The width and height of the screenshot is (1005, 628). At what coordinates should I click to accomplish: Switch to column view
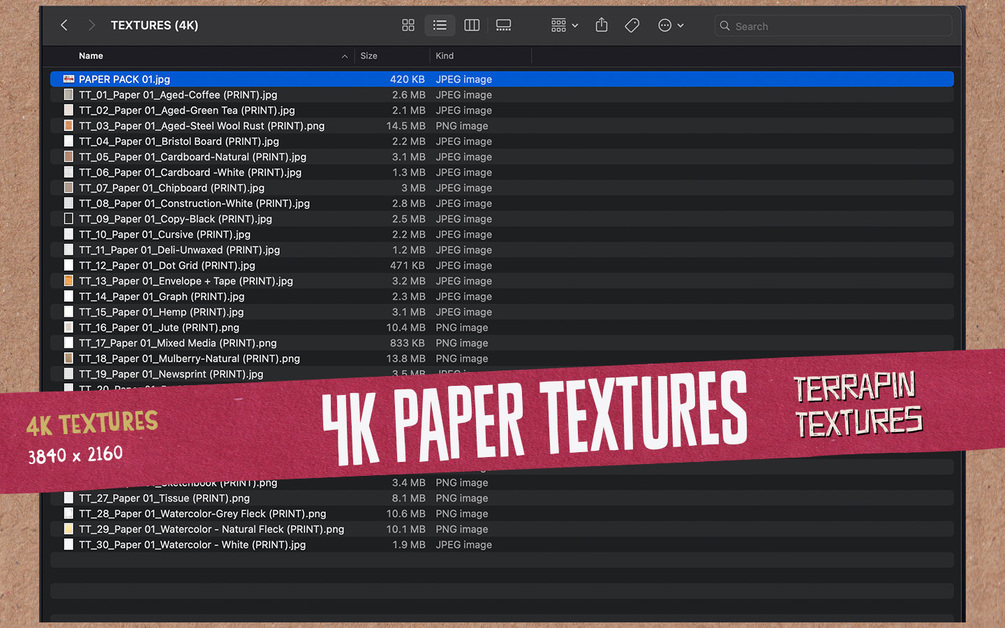coord(472,25)
